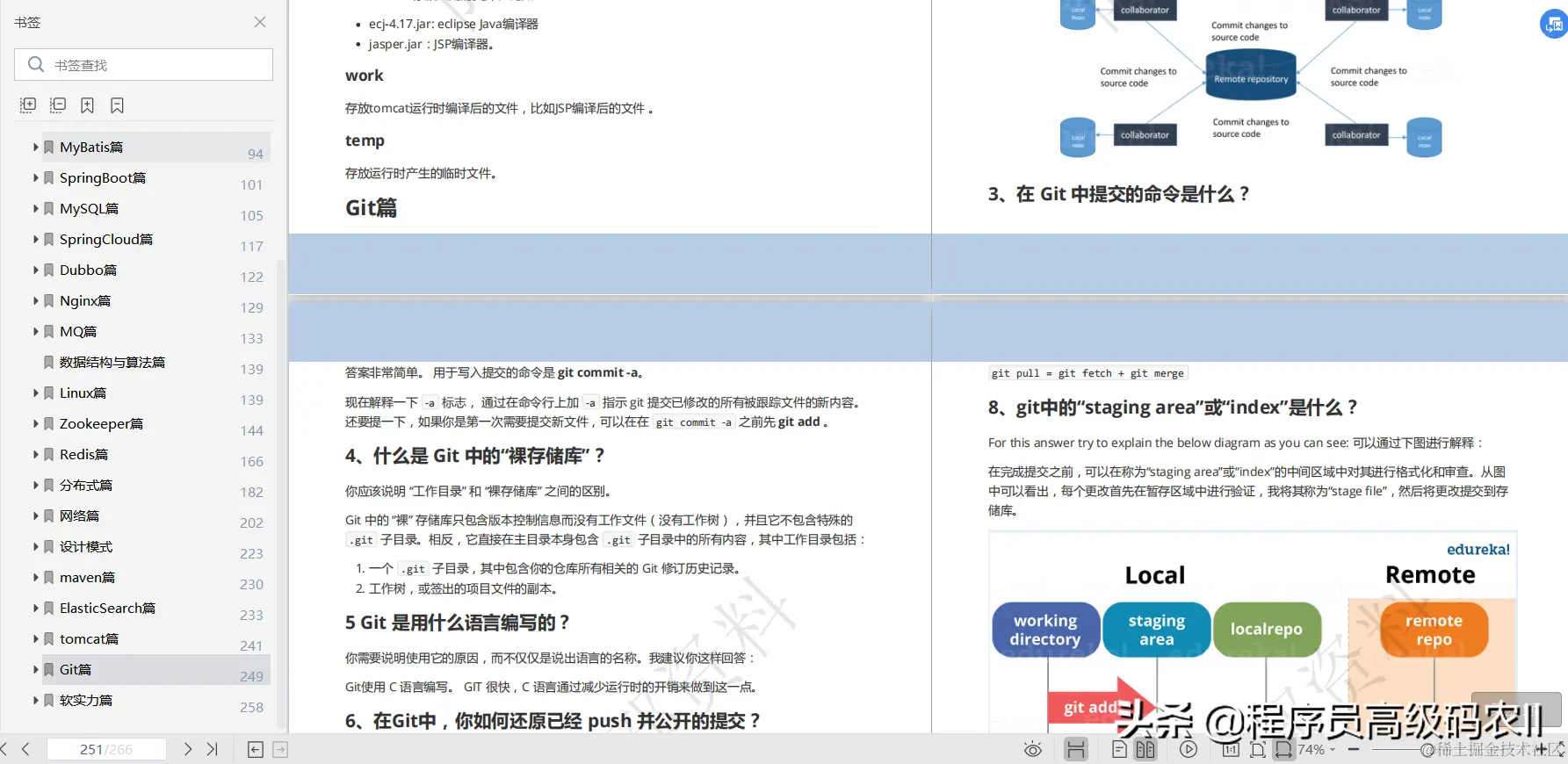Expand the Zookeeper篇 bookmark
1568x764 pixels.
click(35, 423)
